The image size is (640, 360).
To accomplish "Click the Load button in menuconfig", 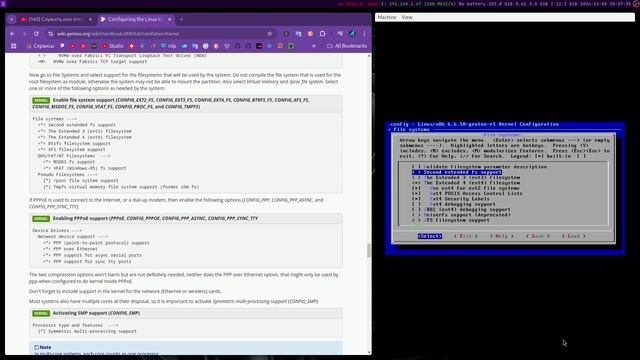I will tap(573, 236).
